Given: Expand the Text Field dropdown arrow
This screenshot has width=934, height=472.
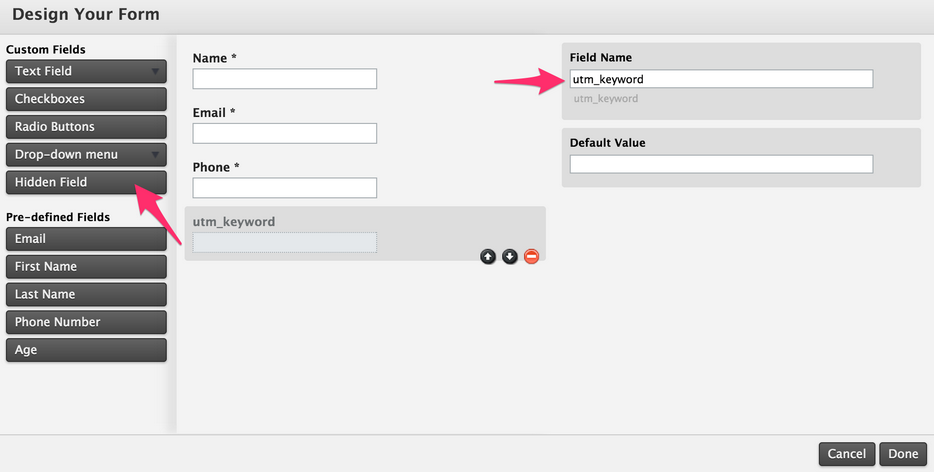Looking at the screenshot, I should (155, 72).
